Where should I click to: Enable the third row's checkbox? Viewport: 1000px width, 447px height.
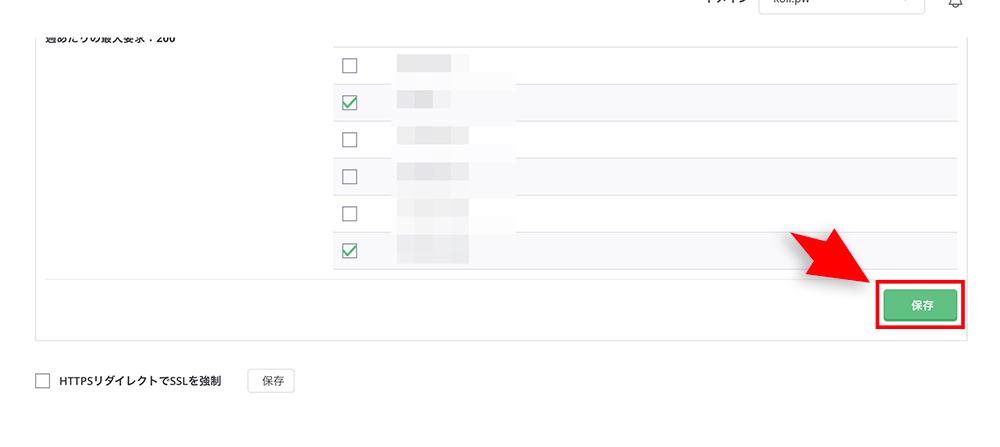(349, 140)
